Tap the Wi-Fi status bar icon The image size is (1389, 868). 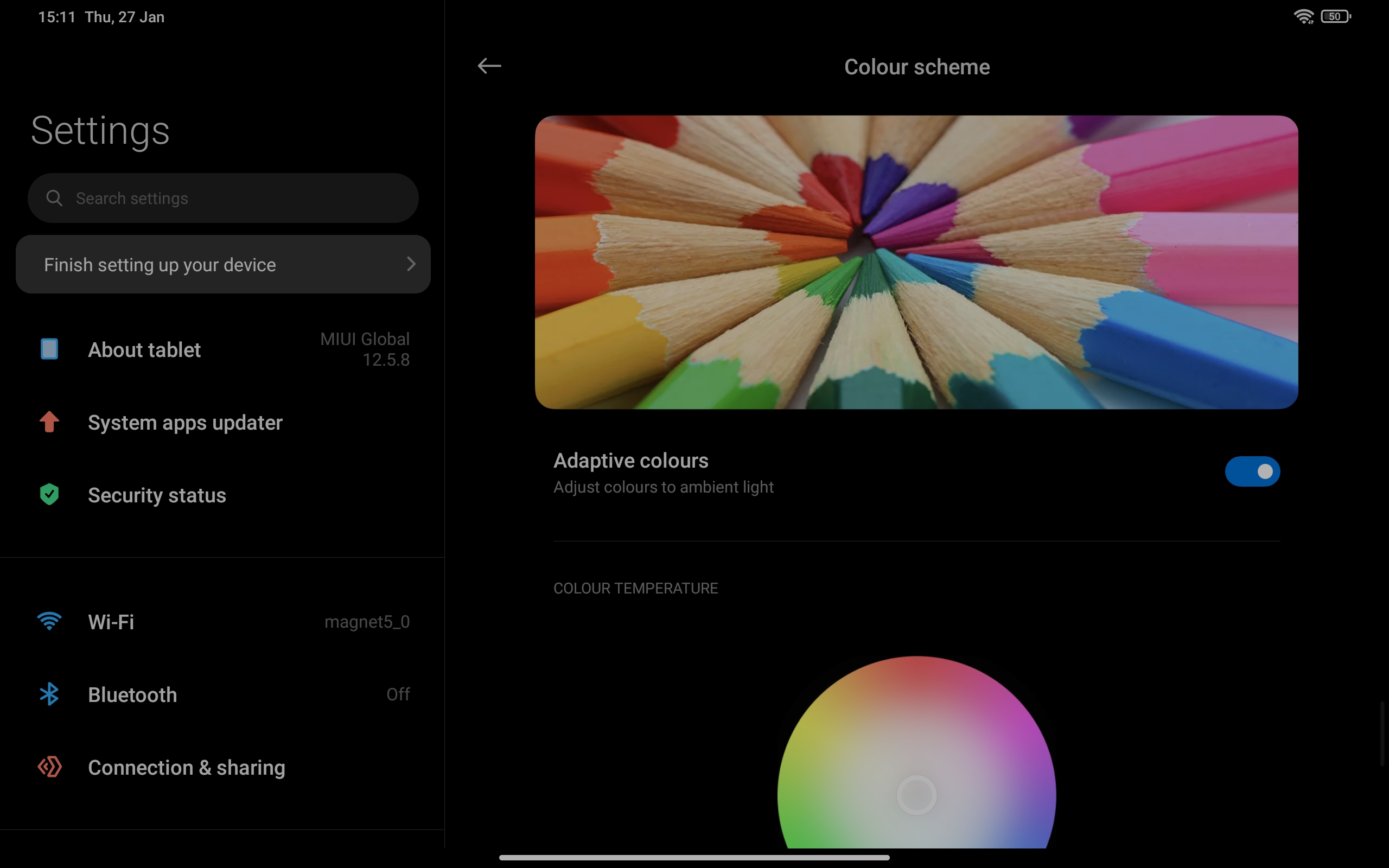click(x=1304, y=17)
